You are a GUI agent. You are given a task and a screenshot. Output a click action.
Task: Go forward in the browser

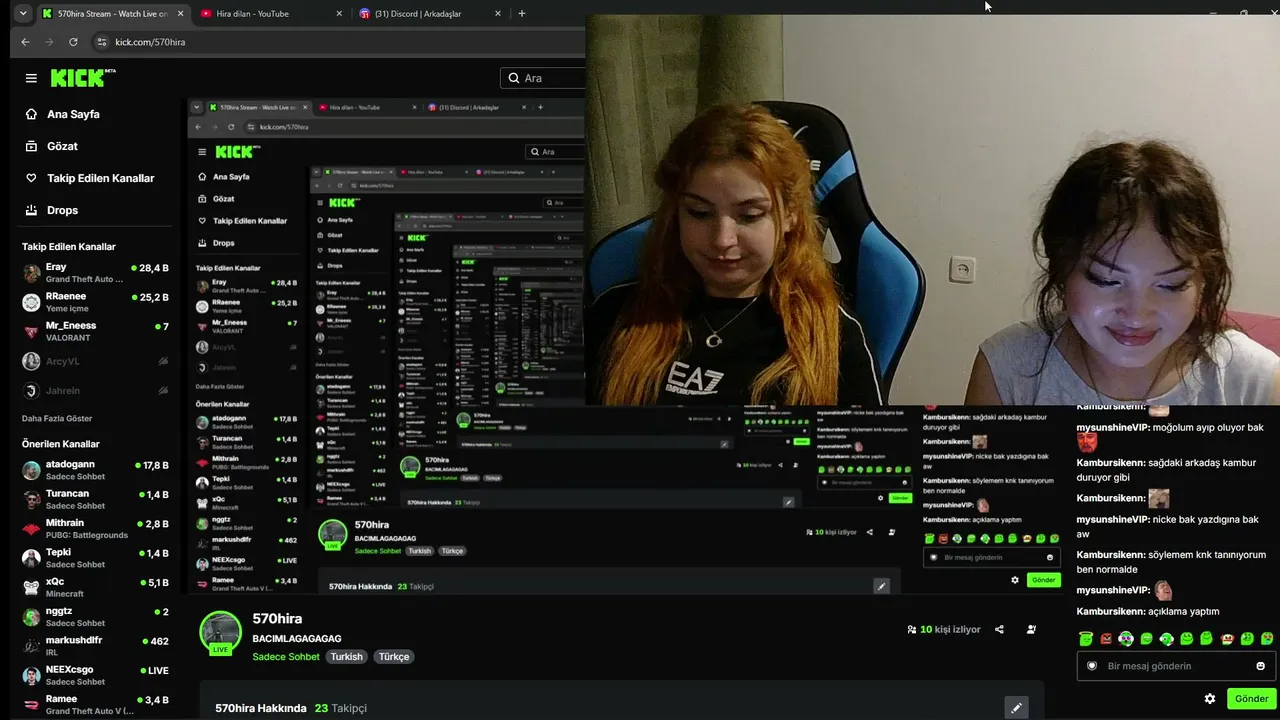coord(50,42)
